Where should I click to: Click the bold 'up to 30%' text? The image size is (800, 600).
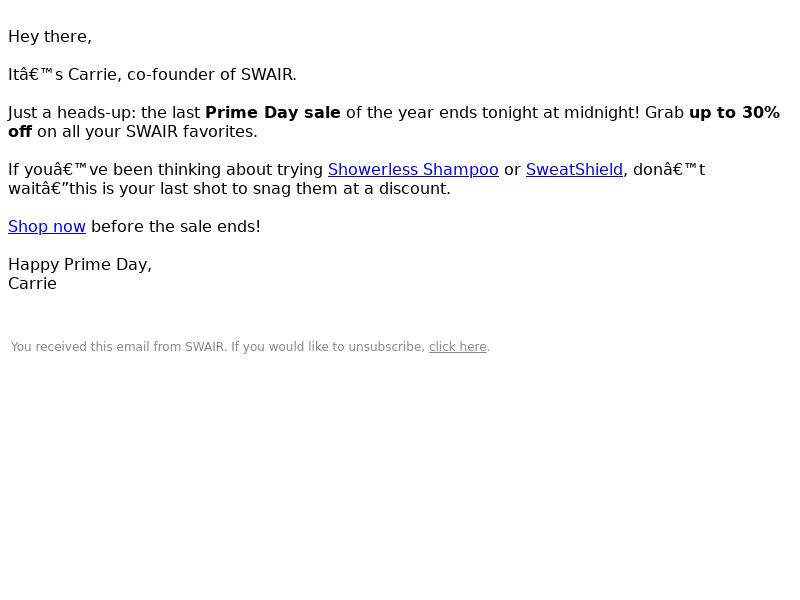click(734, 112)
